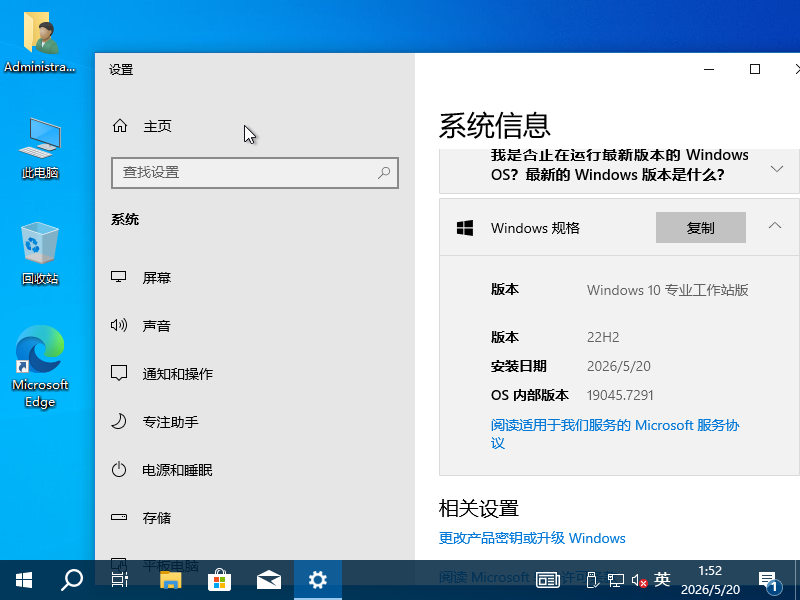Launch Microsoft Edge from the desktop
Viewport: 800px width, 600px height.
click(x=40, y=366)
